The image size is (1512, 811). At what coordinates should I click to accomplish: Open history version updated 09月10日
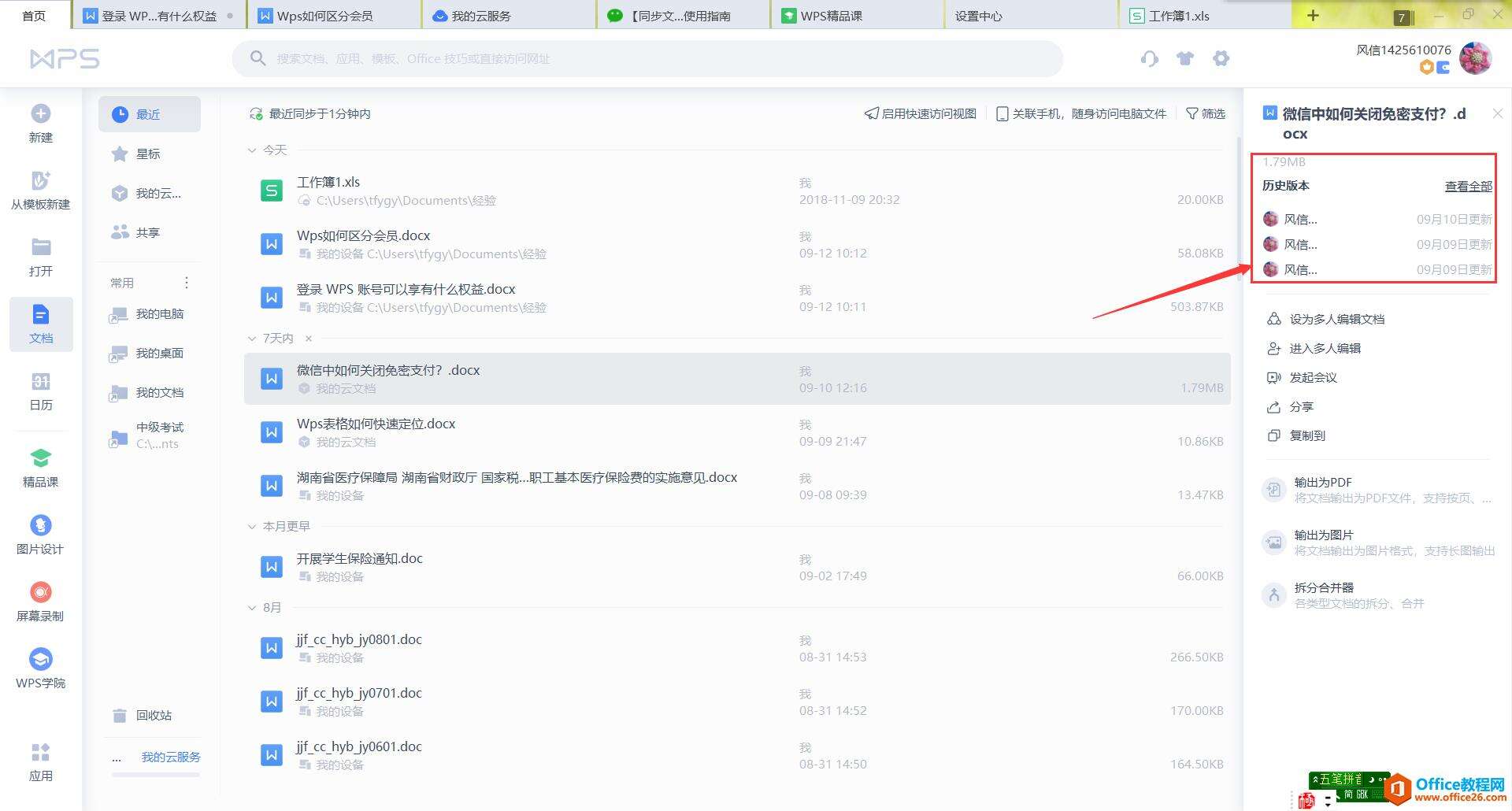[1377, 220]
